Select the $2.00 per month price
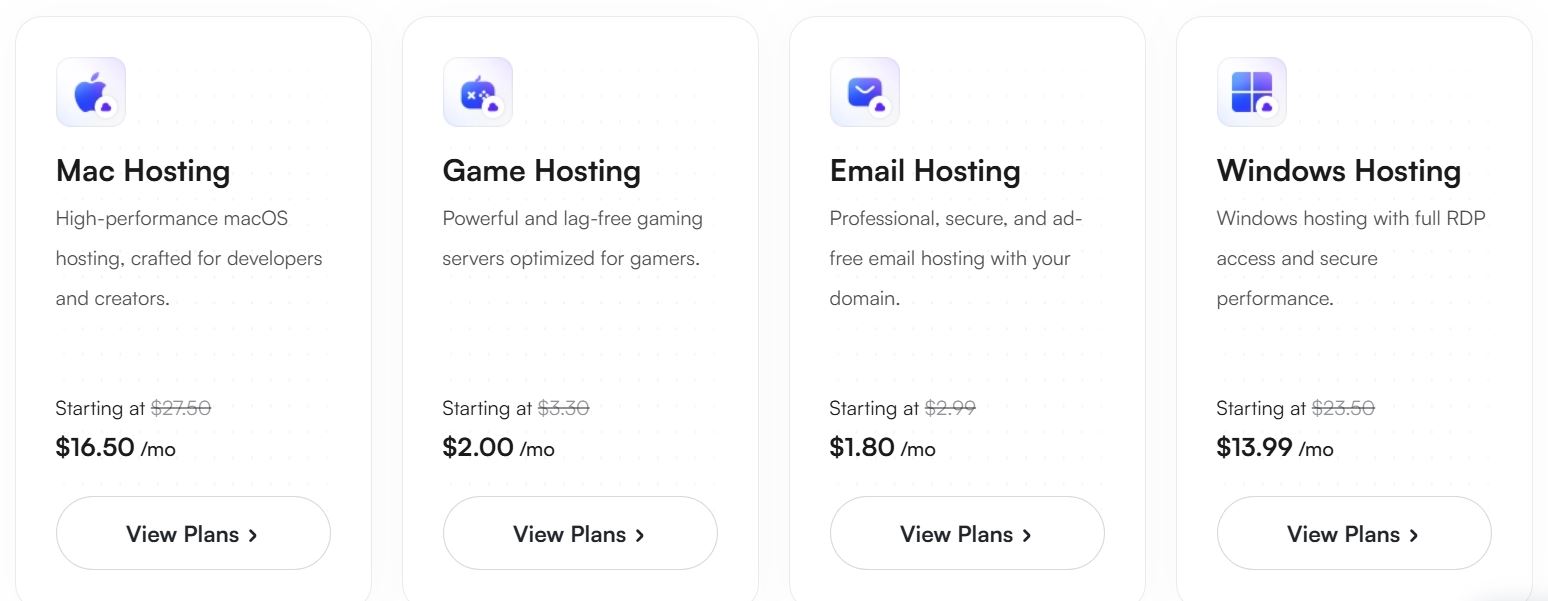Screen dimensions: 1548x601 [x=479, y=447]
